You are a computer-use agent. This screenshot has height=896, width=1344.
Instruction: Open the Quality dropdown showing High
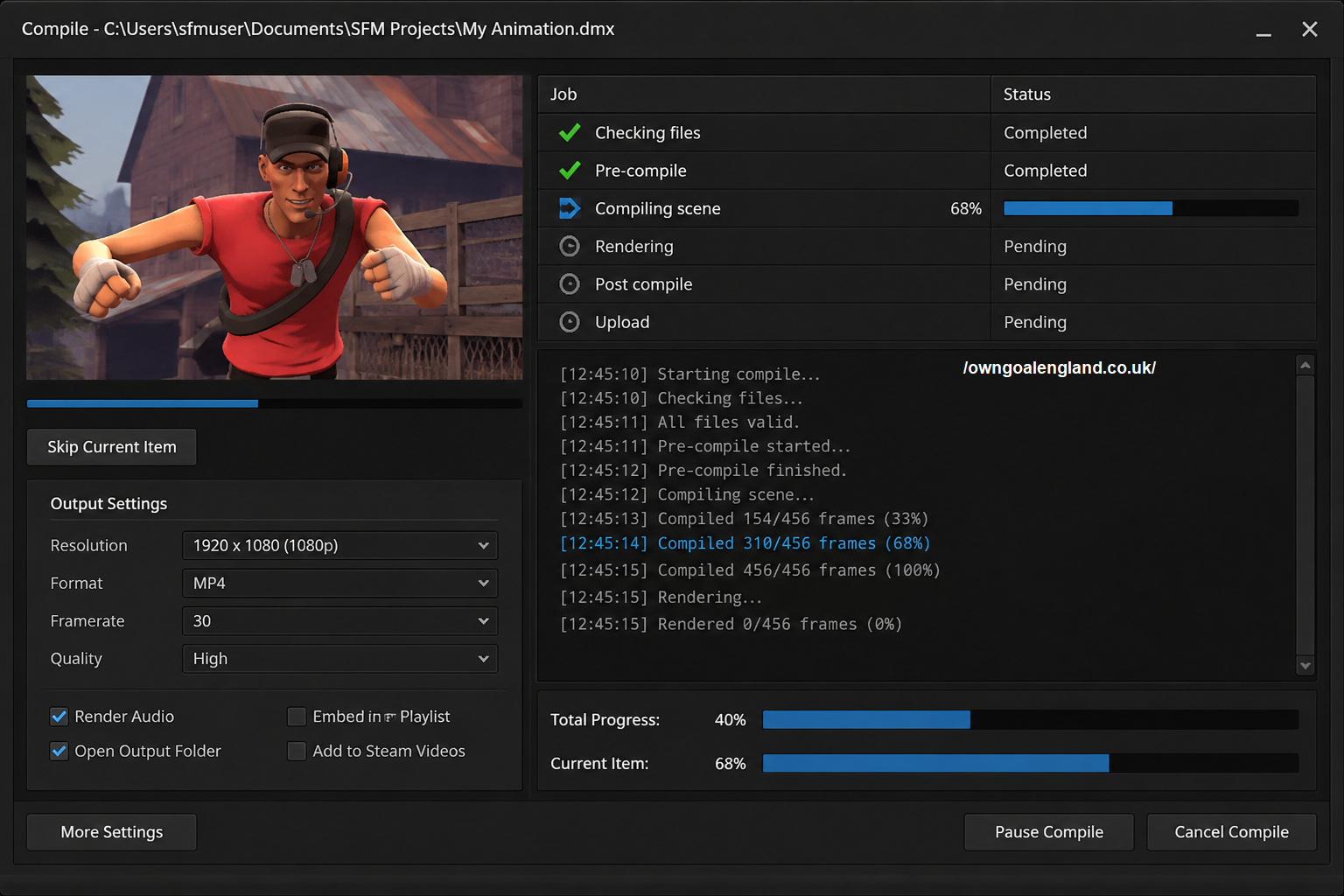pyautogui.click(x=339, y=658)
